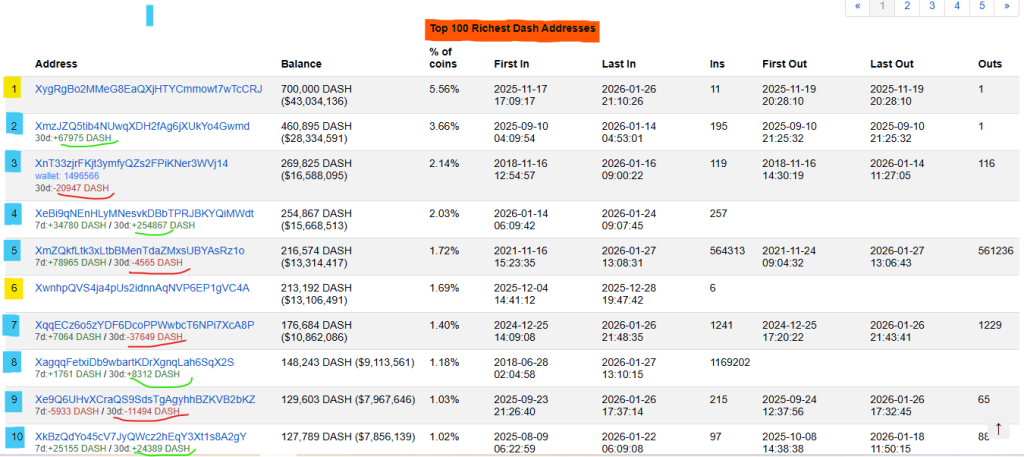The height and width of the screenshot is (457, 1024).
Task: Click the blue rank 9 badge
Action: click(x=14, y=399)
